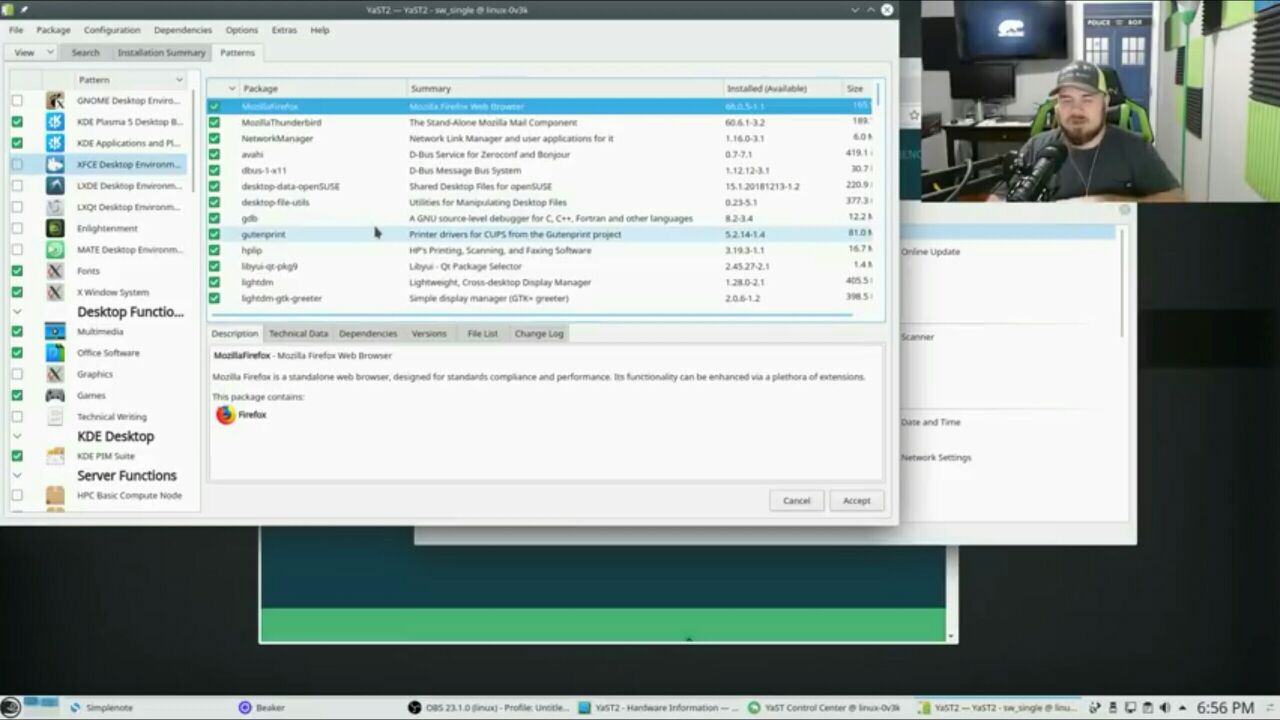Click the Fonts pattern icon
1280x720 pixels.
56,271
